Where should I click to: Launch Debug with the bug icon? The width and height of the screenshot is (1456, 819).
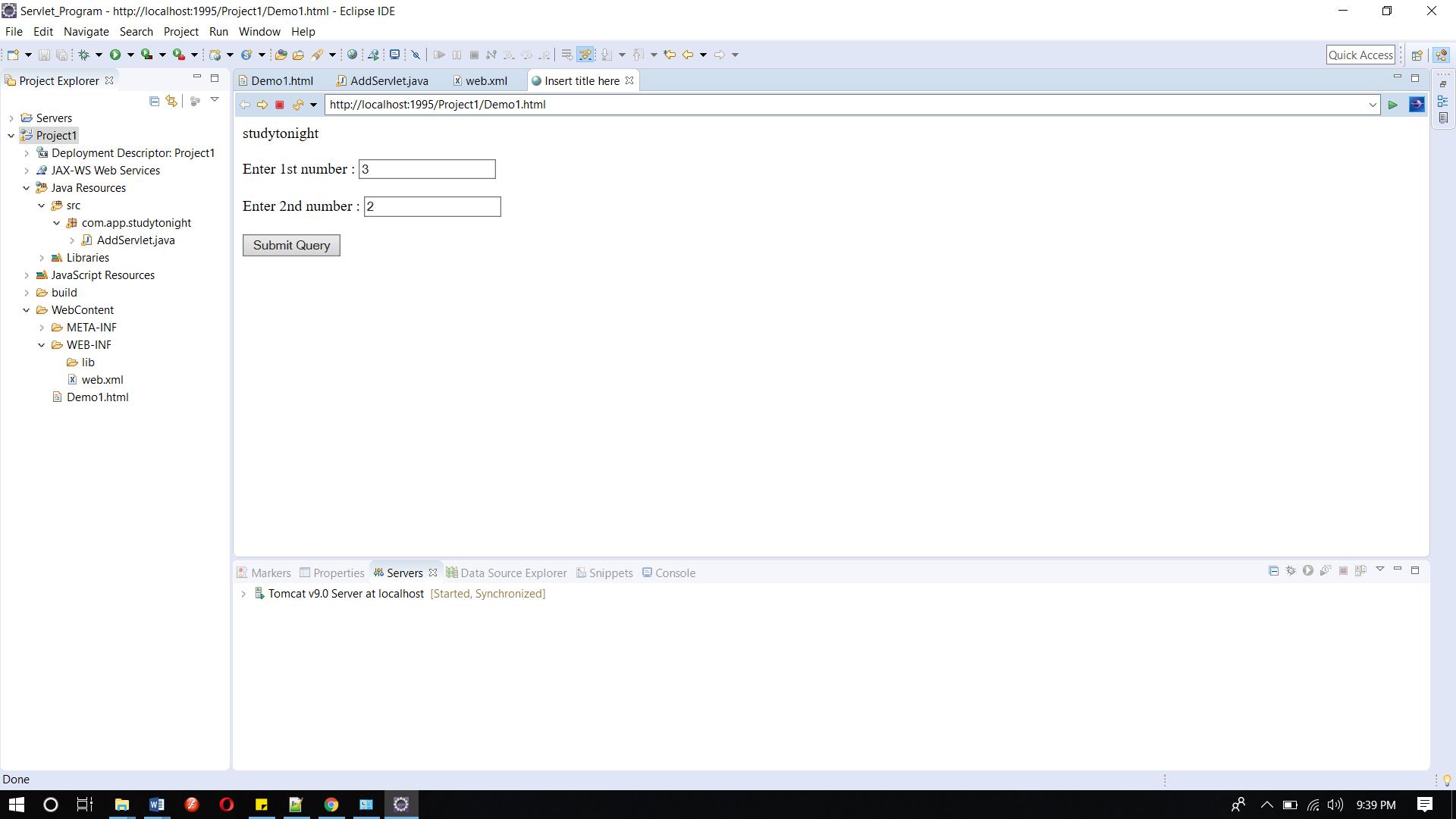(84, 55)
